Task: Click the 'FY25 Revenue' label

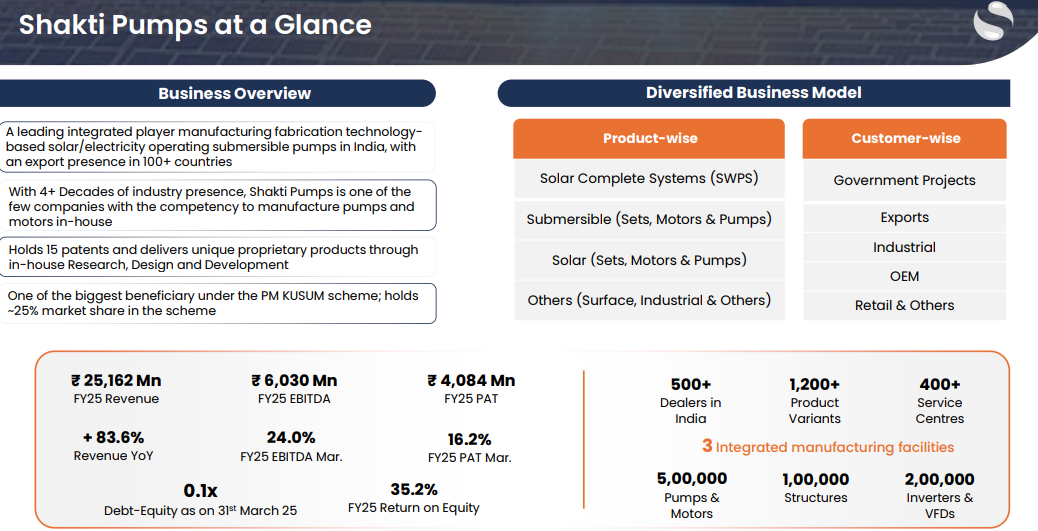Action: click(117, 399)
